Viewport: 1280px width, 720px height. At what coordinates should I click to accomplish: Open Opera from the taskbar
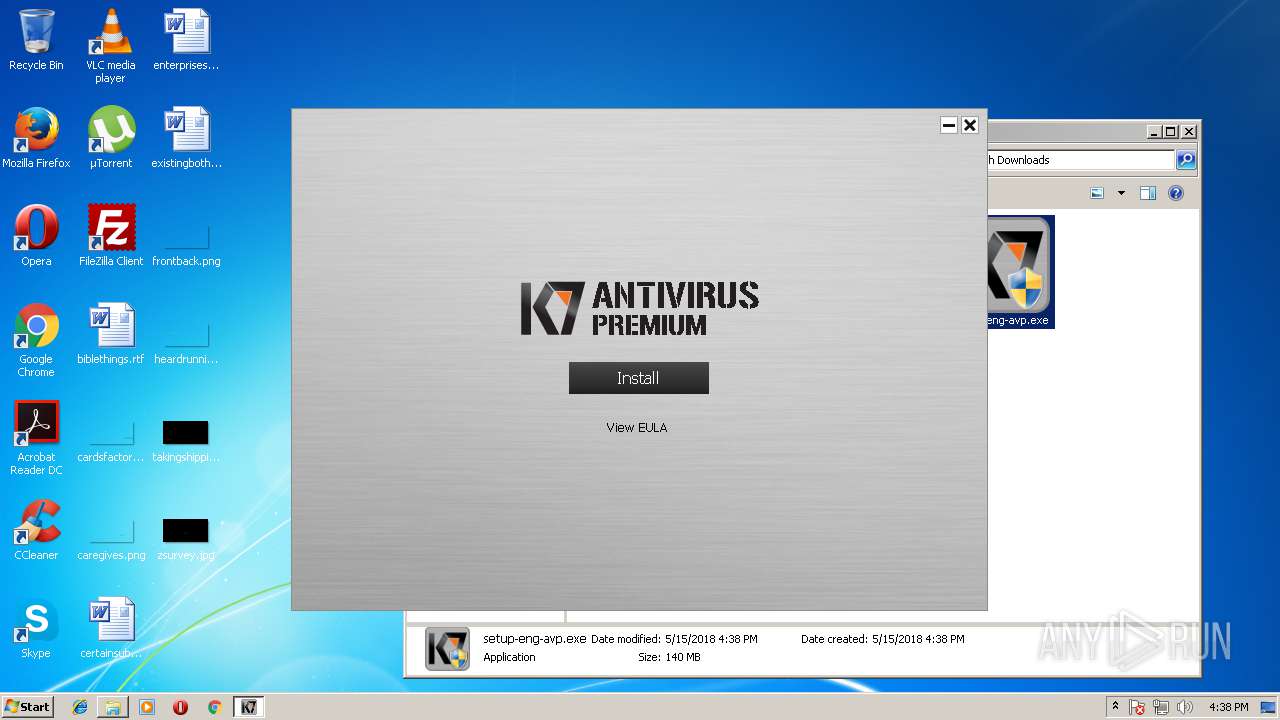pyautogui.click(x=180, y=707)
